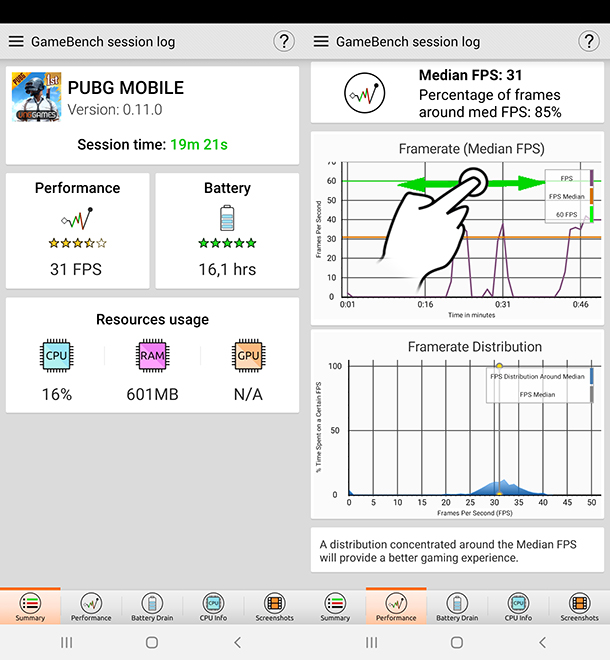
Task: Click the '601MB' RAM usage value
Action: pos(152,394)
